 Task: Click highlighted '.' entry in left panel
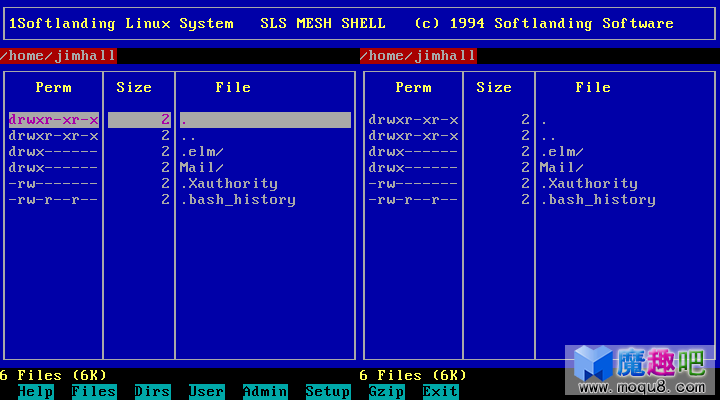coord(265,120)
